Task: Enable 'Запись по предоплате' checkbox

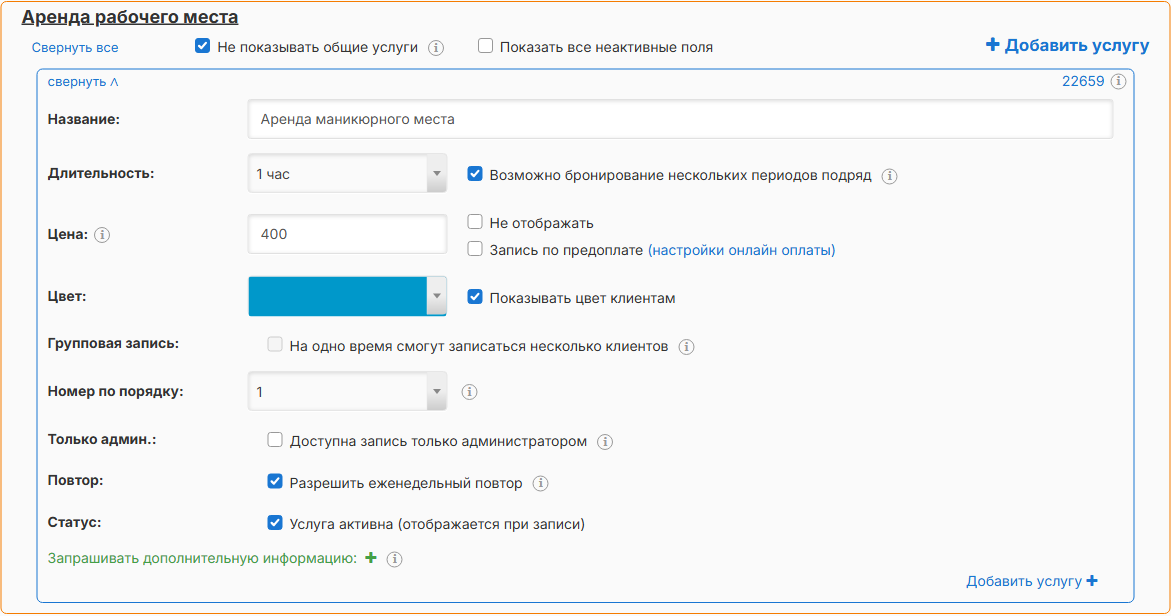Action: click(475, 249)
